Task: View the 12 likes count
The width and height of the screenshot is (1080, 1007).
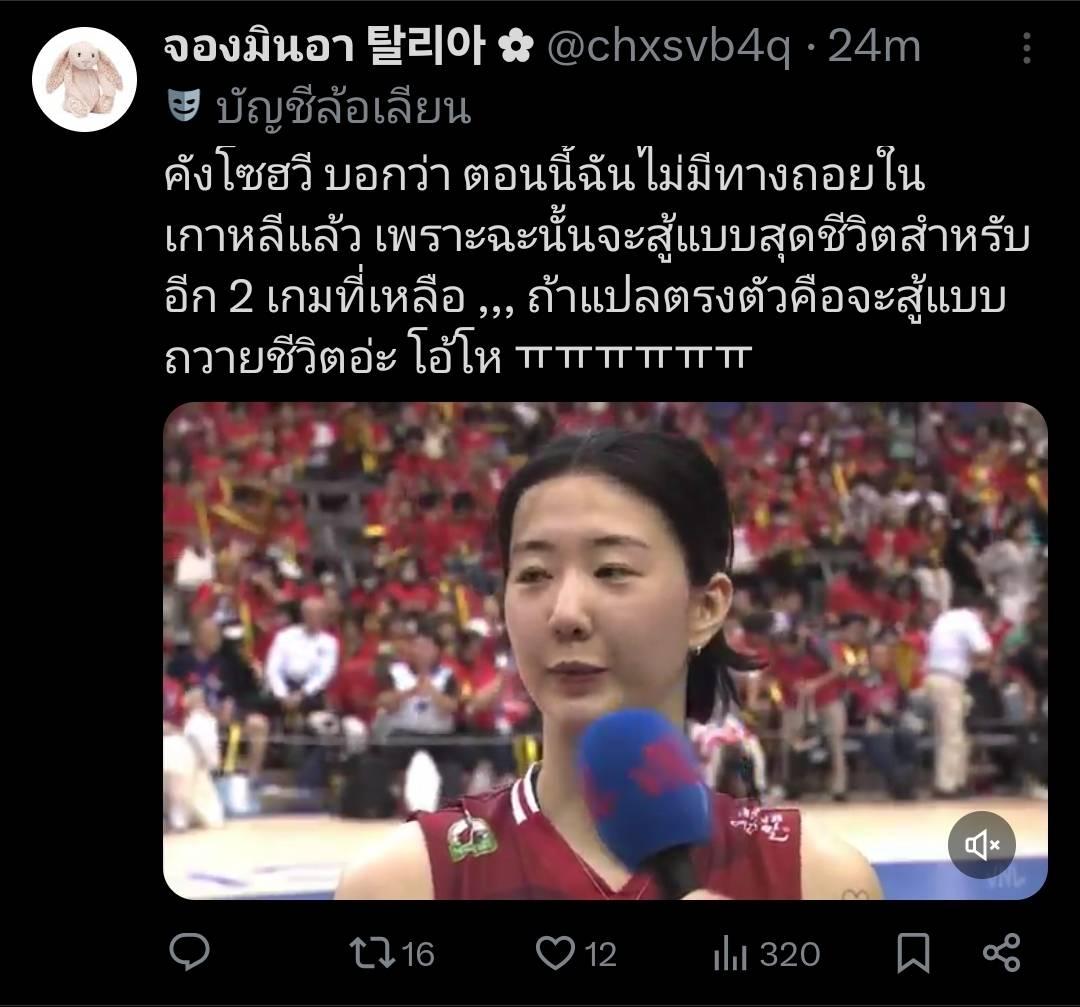Action: [x=601, y=955]
